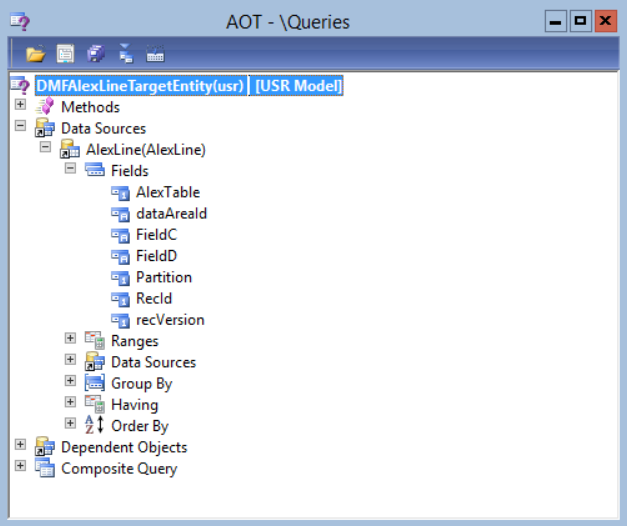Maximize the AOT Queries window
627x526 pixels.
(580, 21)
